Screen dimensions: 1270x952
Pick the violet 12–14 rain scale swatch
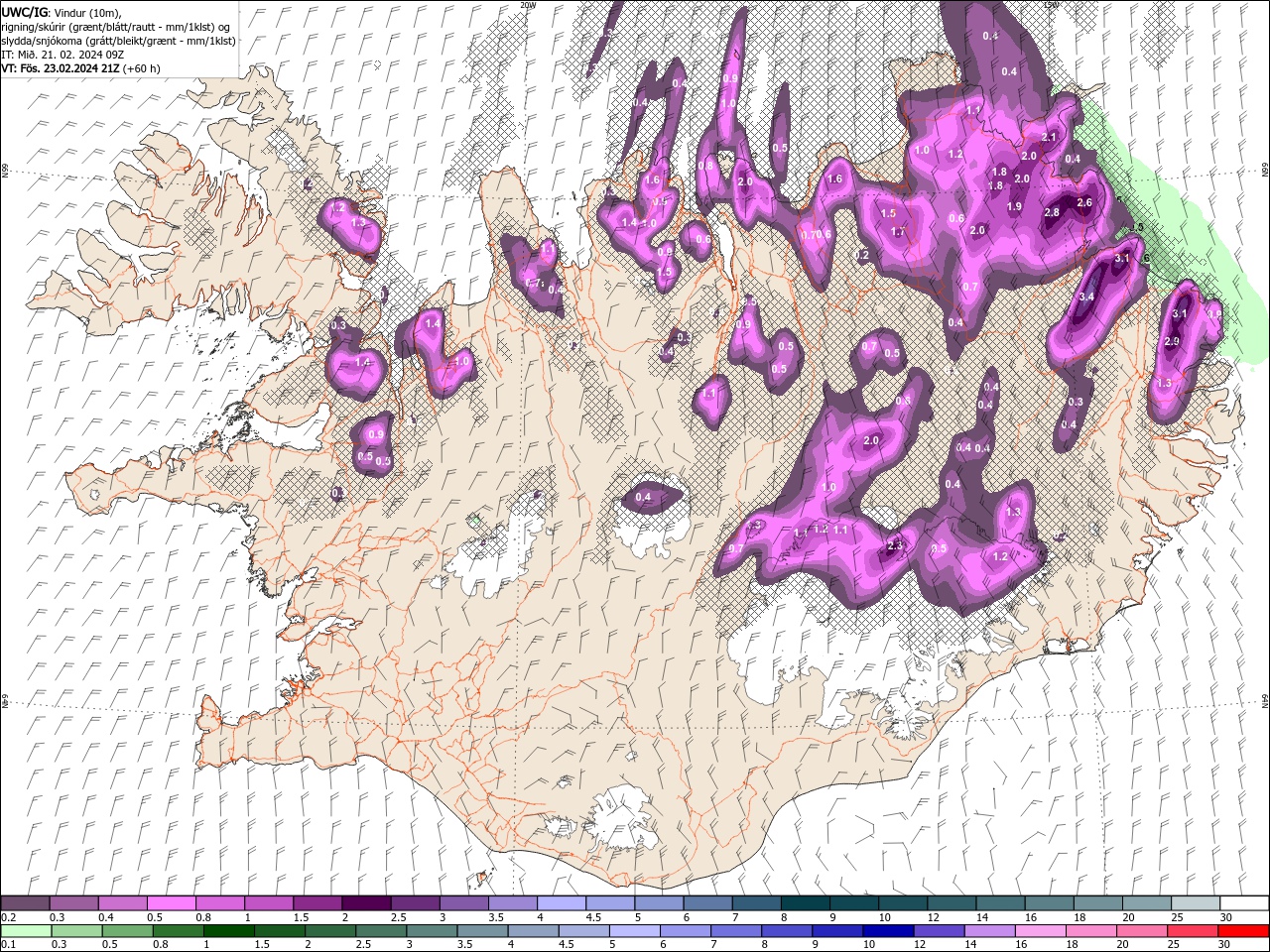point(939,931)
